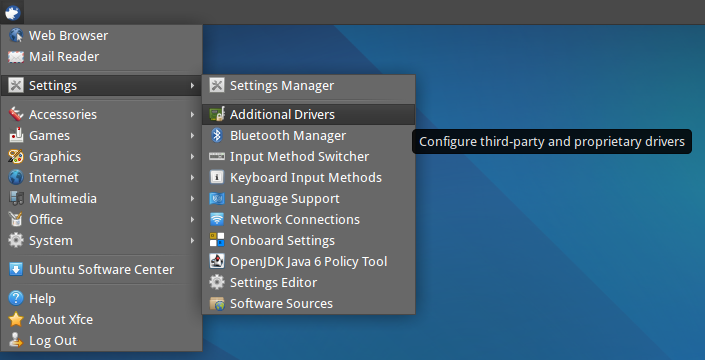
Task: Click the Games joystick icon
Action: (x=16, y=135)
